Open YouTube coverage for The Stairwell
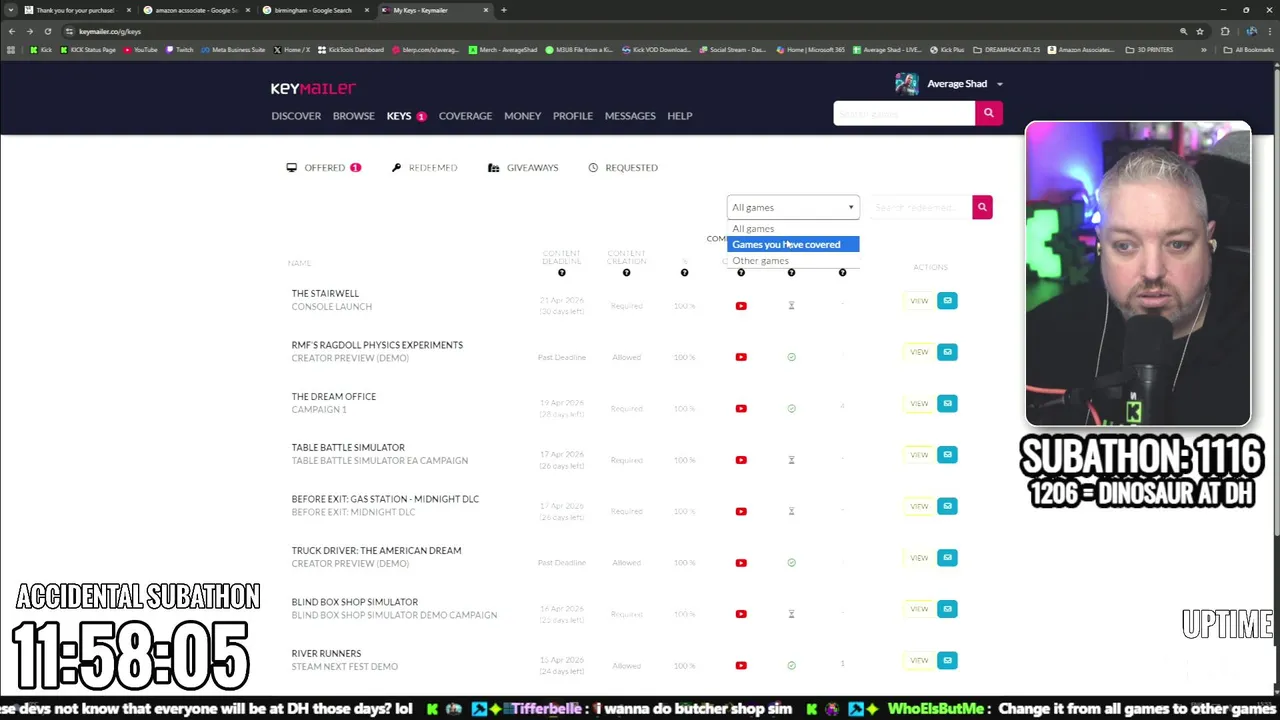The width and height of the screenshot is (1280, 720). (x=741, y=306)
